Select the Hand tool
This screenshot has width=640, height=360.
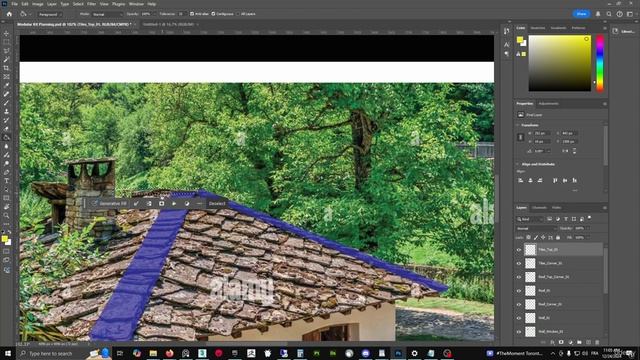pyautogui.click(x=6, y=207)
